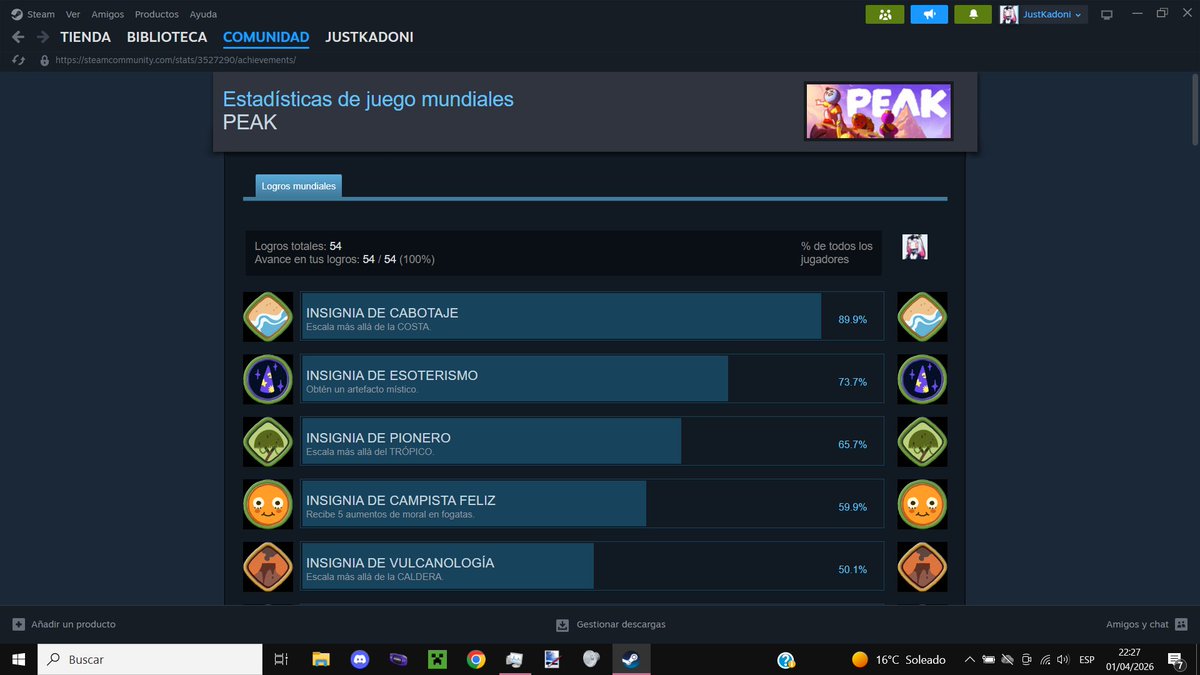Open the Ver menu
The width and height of the screenshot is (1200, 675).
click(x=73, y=14)
